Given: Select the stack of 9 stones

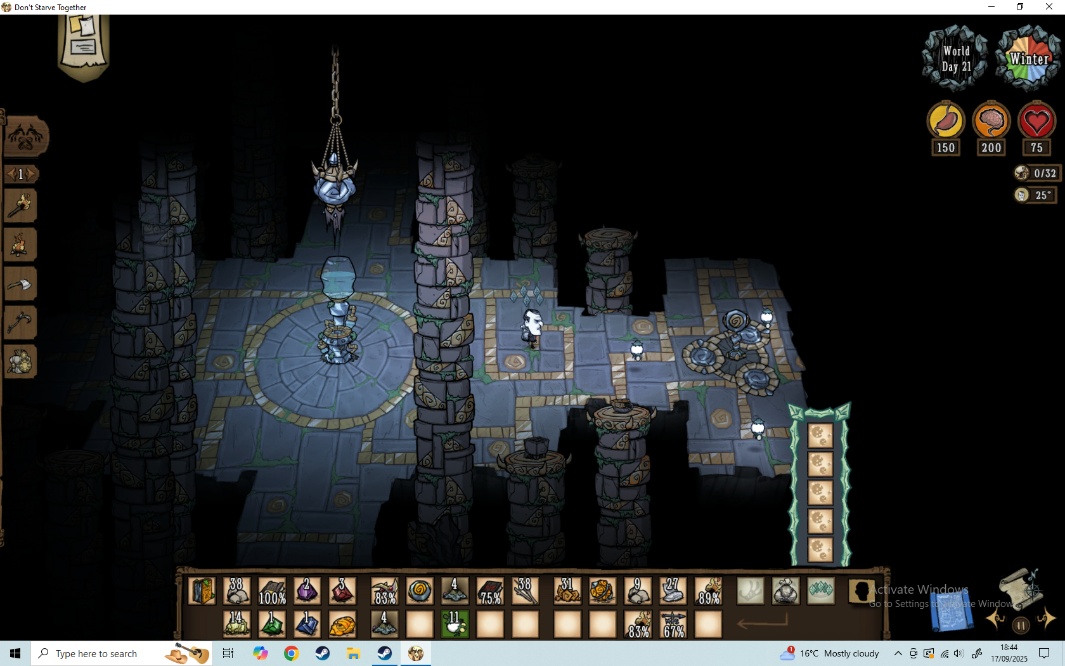Looking at the screenshot, I should coord(637,591).
